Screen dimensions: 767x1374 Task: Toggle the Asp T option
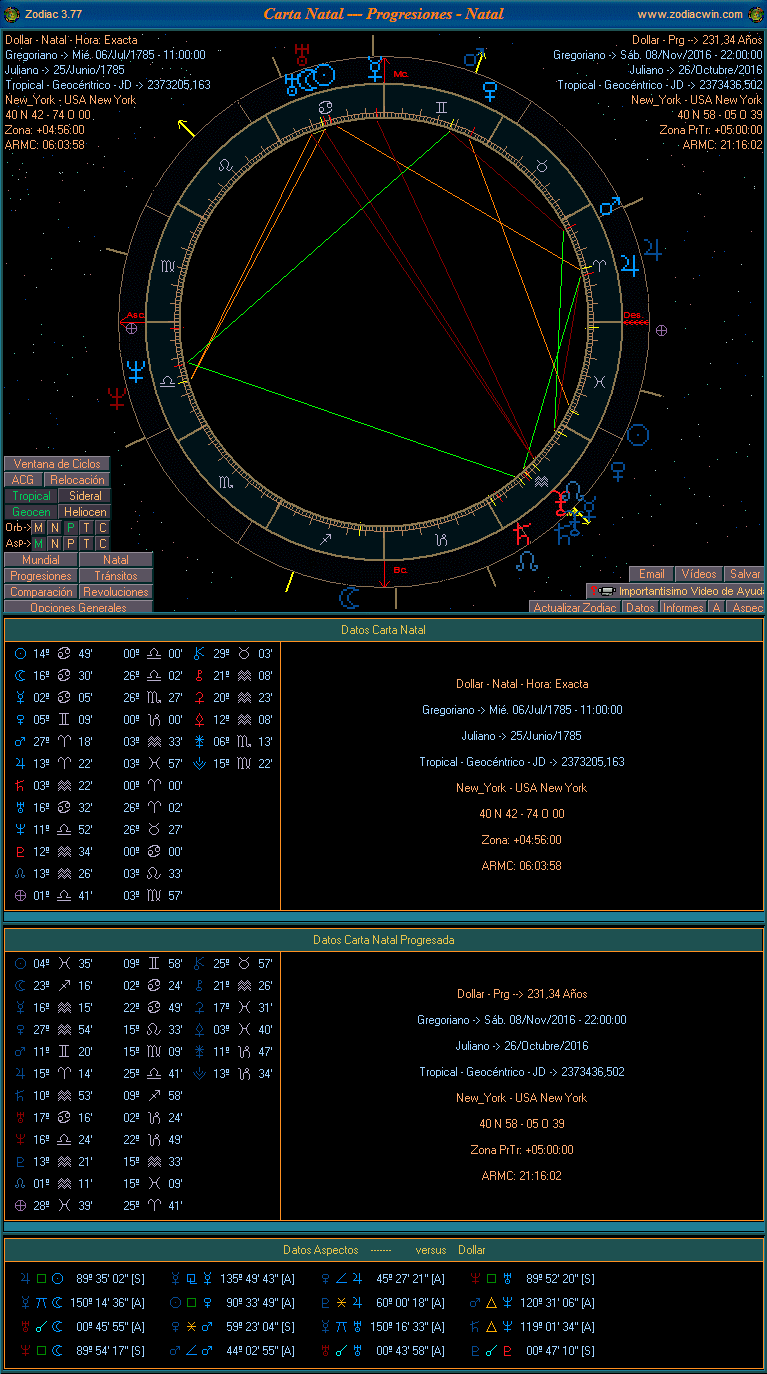[x=86, y=543]
